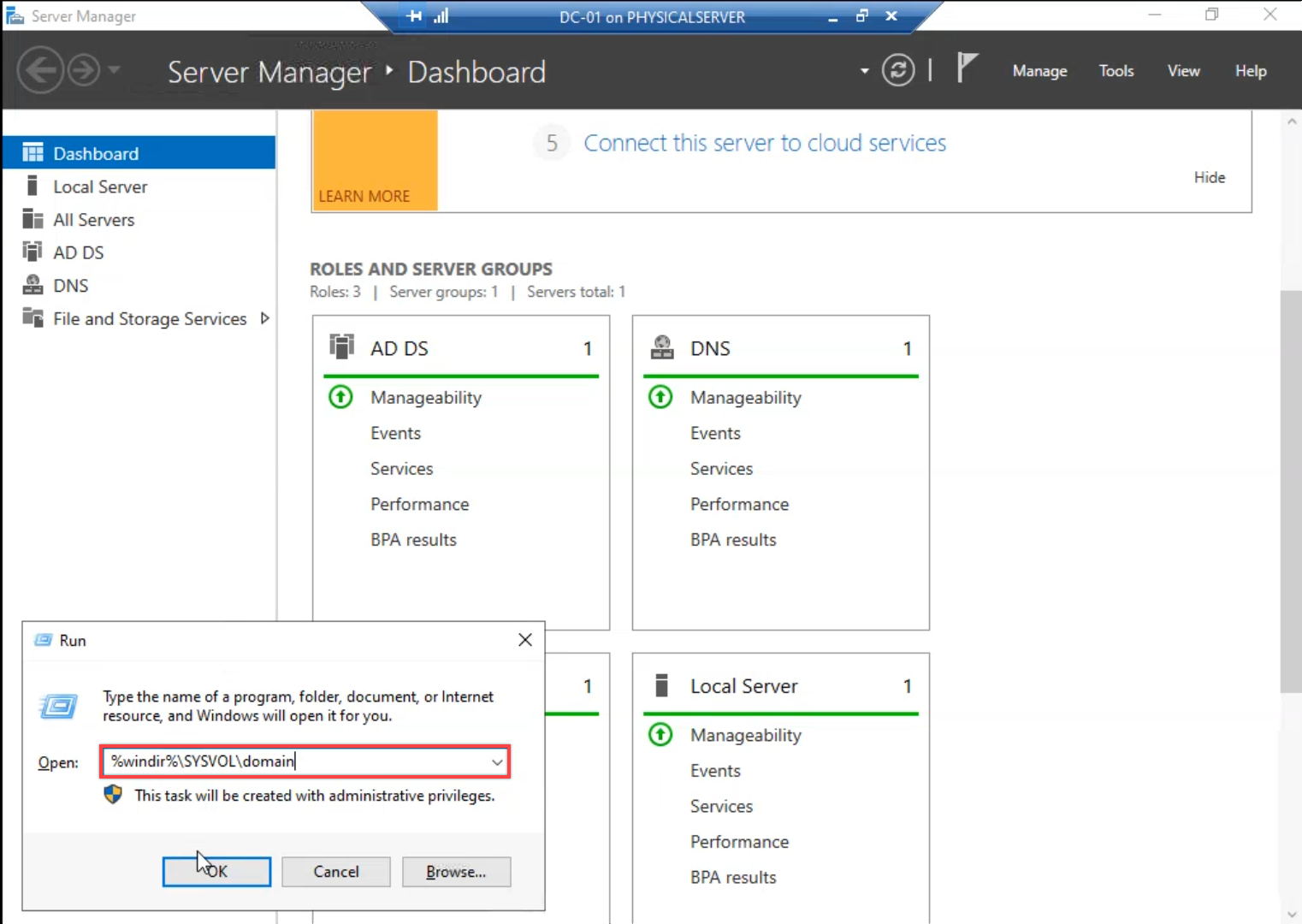Open the Help menu
Screen dimensions: 1302x924
pyautogui.click(x=1251, y=71)
